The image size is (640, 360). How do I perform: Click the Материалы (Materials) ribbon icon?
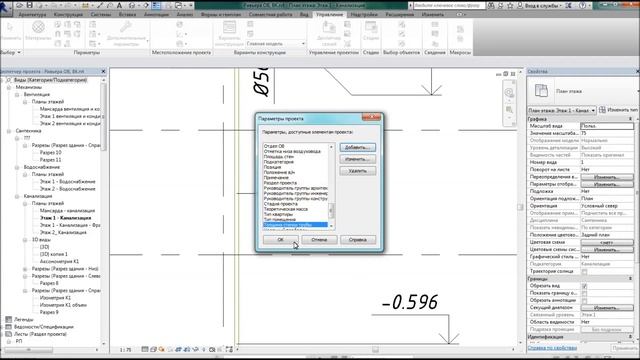point(38,28)
